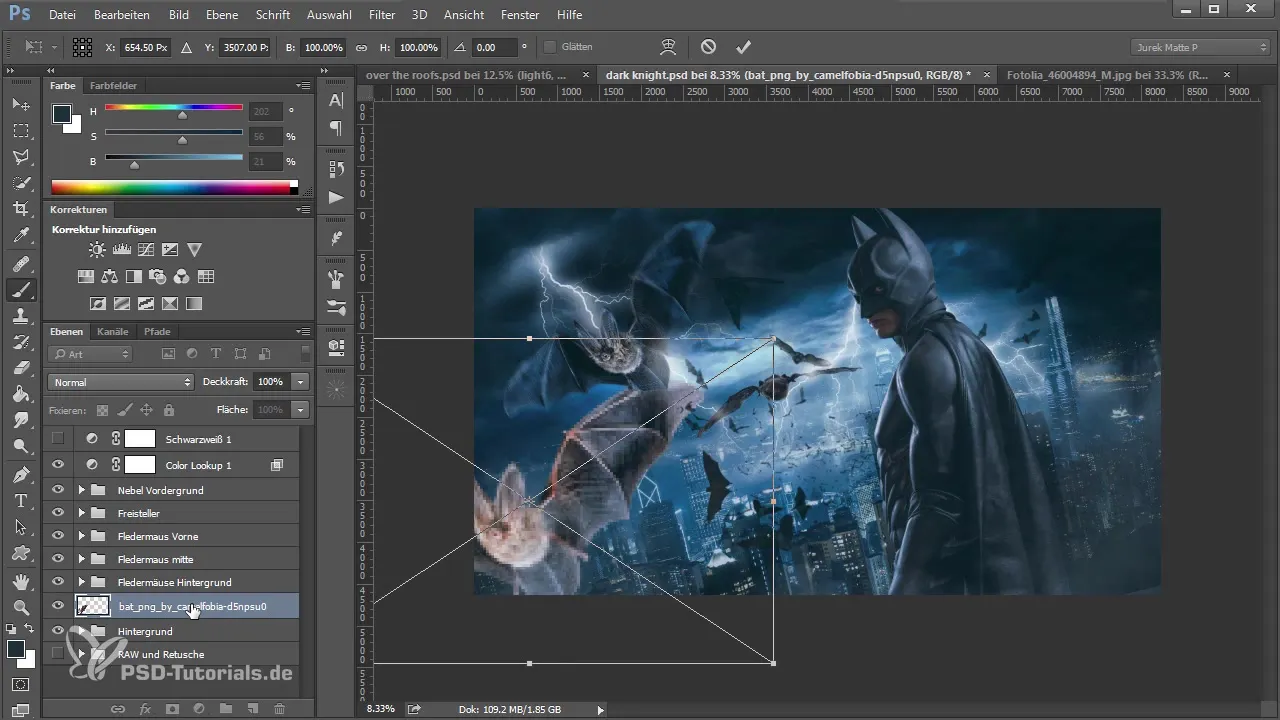This screenshot has width=1280, height=720.
Task: Add a Levels adjustment
Action: click(x=122, y=250)
